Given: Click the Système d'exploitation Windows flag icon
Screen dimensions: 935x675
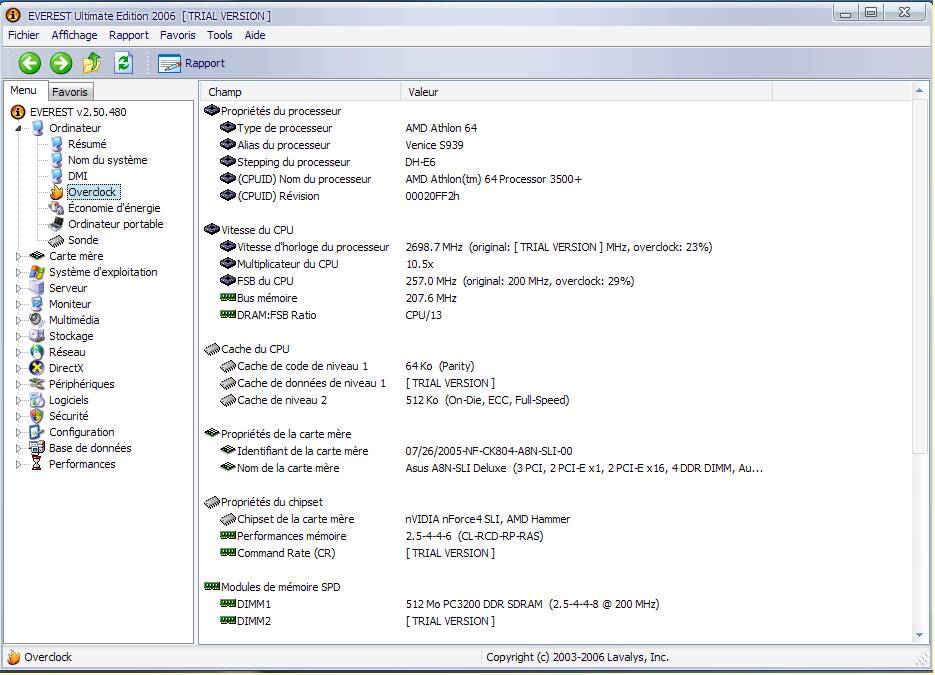Looking at the screenshot, I should [37, 273].
